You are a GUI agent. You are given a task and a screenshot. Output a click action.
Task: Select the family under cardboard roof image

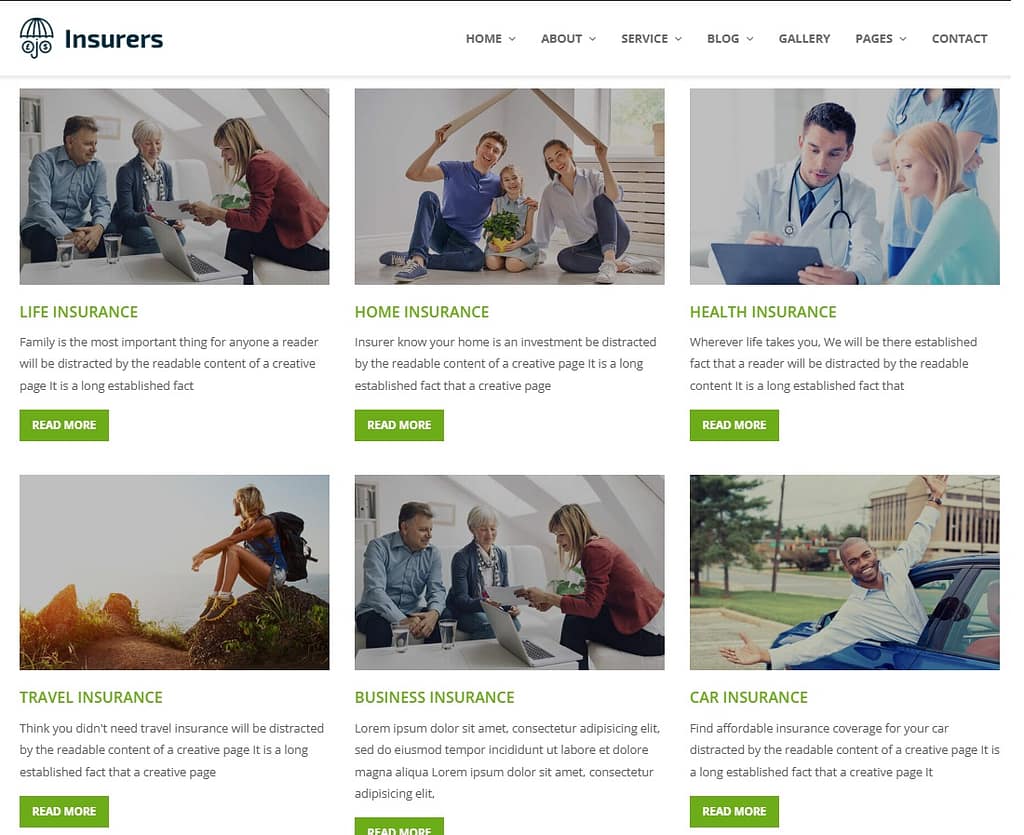point(509,187)
